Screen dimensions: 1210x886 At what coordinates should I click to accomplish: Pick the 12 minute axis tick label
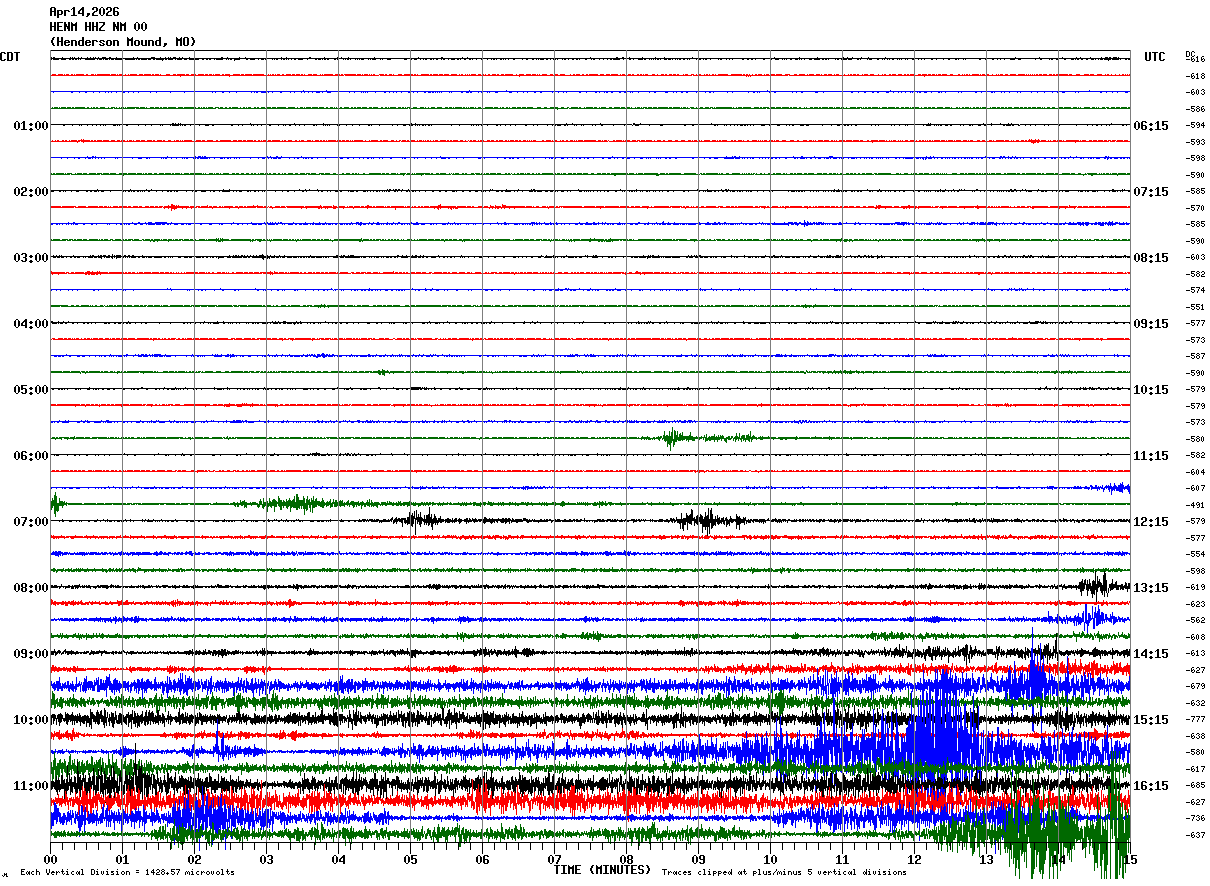[914, 860]
